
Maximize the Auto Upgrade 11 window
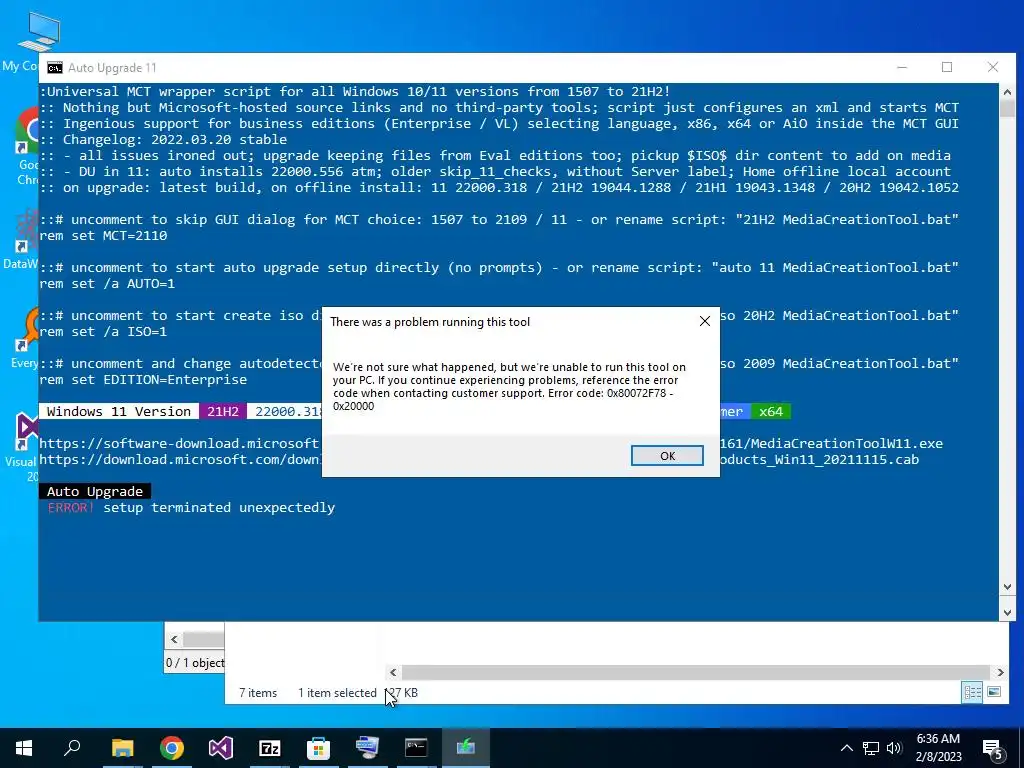[947, 67]
